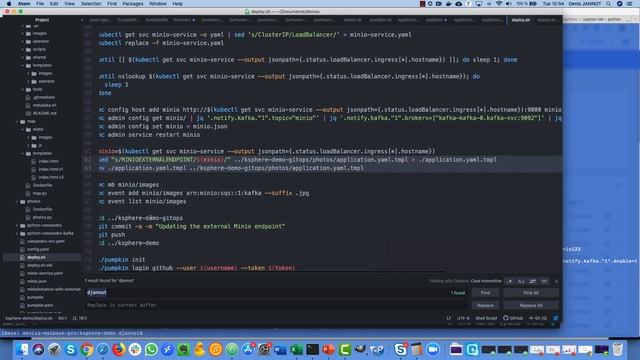Open Evernote from the Dock

click(183, 349)
